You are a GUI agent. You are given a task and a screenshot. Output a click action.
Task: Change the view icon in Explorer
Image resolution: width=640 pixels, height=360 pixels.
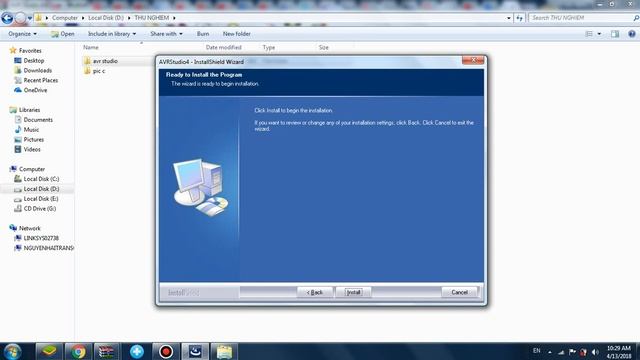point(589,34)
